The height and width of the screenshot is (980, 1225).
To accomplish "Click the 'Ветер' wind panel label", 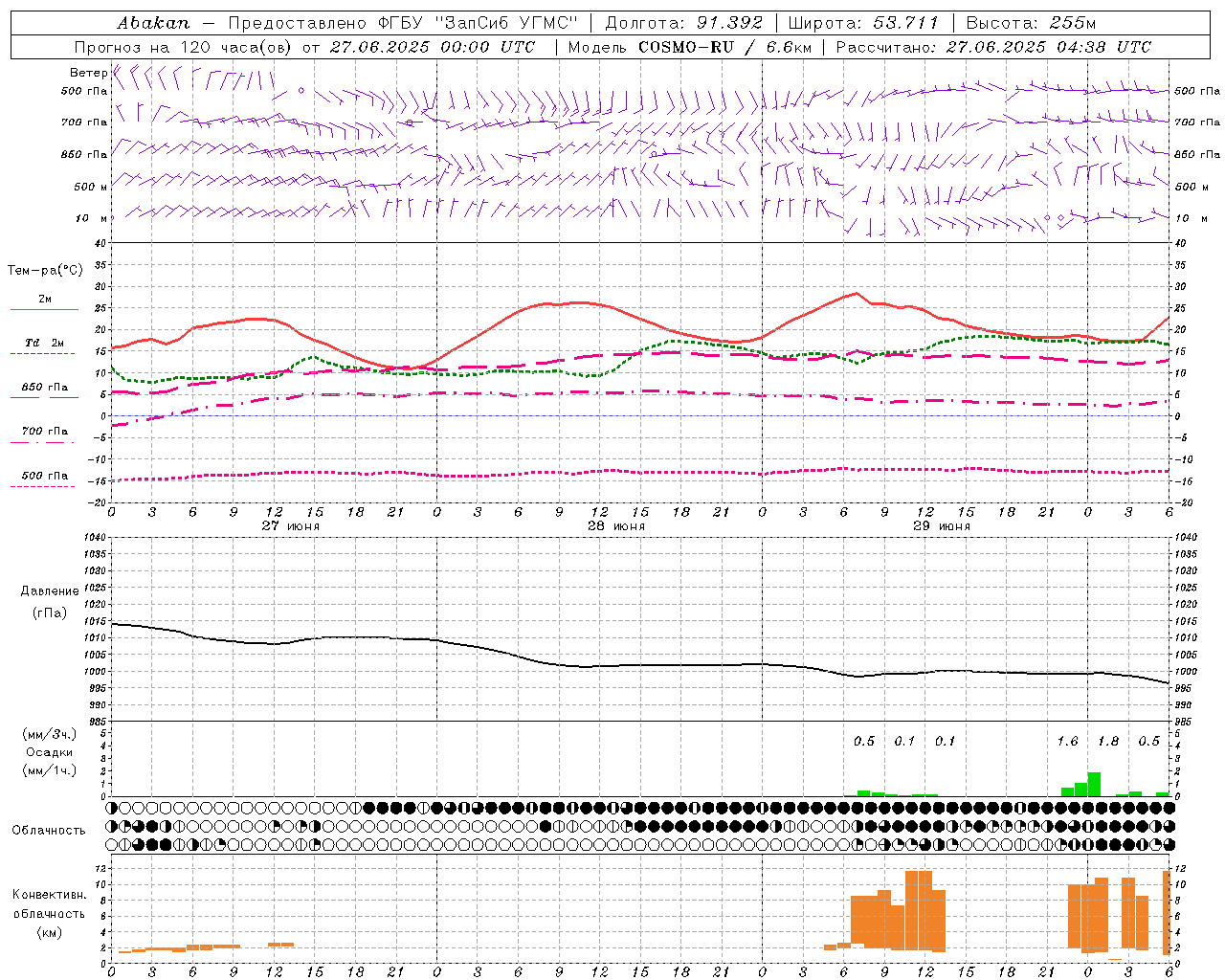I will (x=88, y=73).
